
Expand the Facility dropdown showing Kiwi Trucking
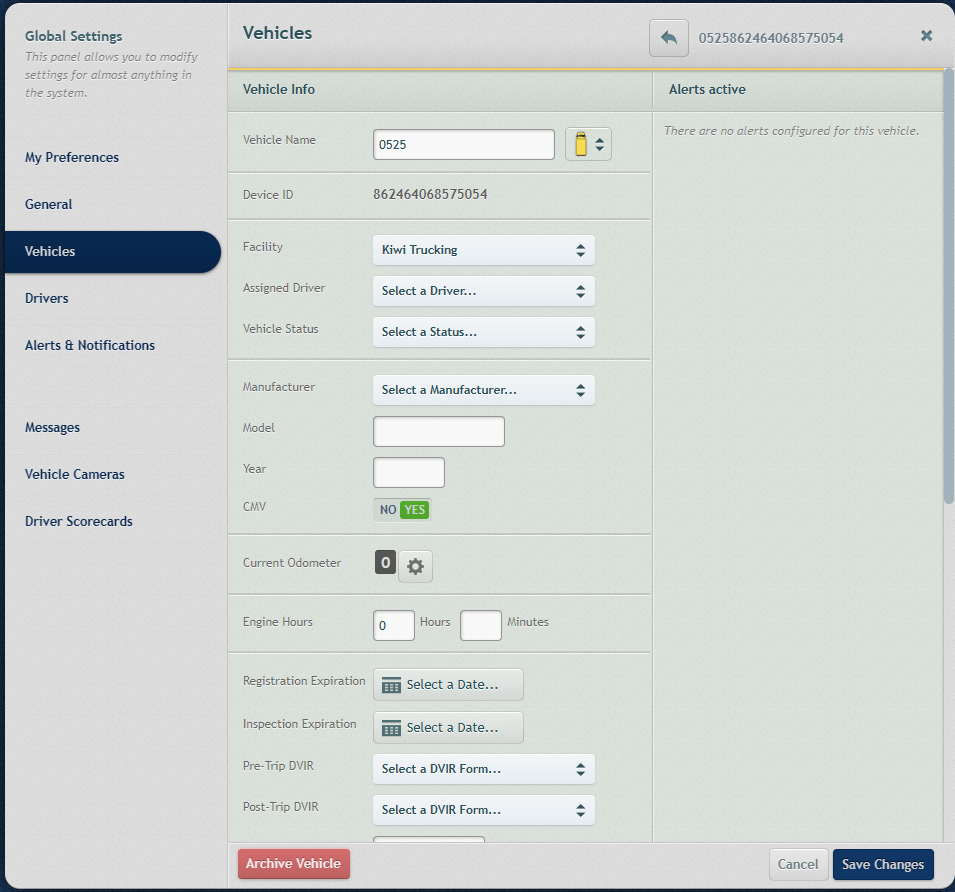coord(483,250)
